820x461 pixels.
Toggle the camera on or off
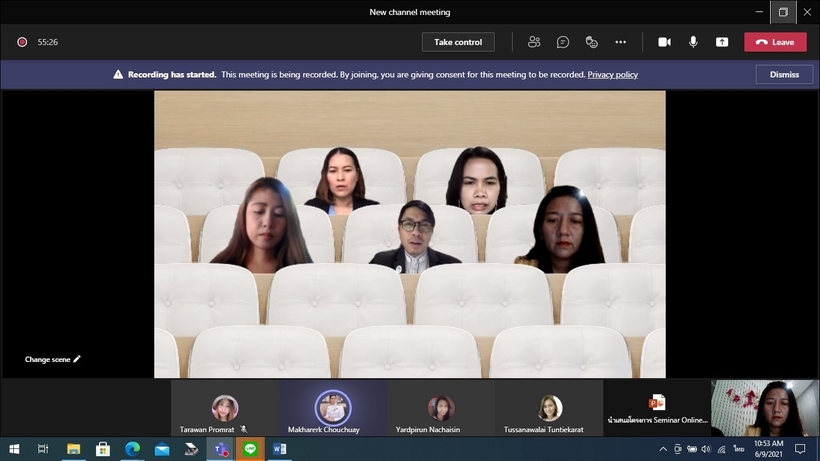(x=664, y=42)
